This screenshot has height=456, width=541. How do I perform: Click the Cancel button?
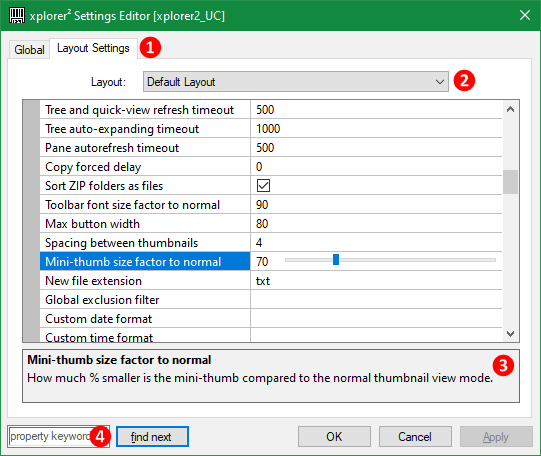coord(415,437)
